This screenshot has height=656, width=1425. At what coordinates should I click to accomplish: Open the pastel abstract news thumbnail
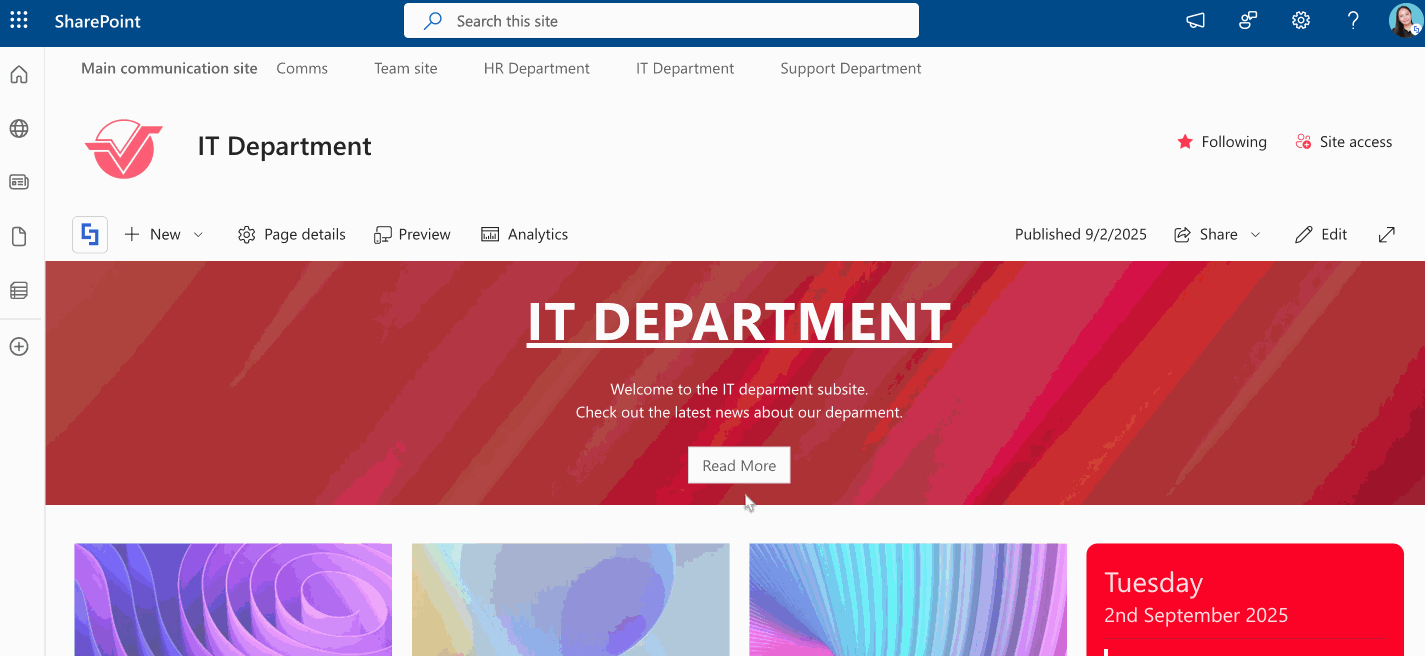[570, 599]
